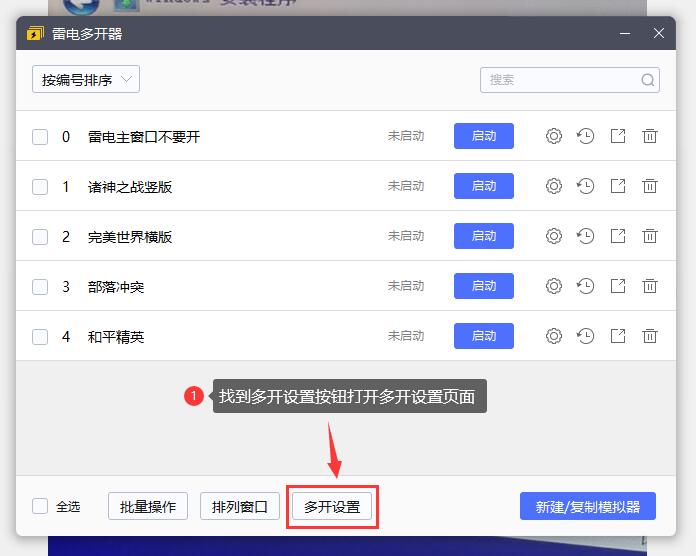The width and height of the screenshot is (696, 556).
Task: Tick checkbox for emulator 0 雷电主窗口不要开
Action: pyautogui.click(x=40, y=137)
